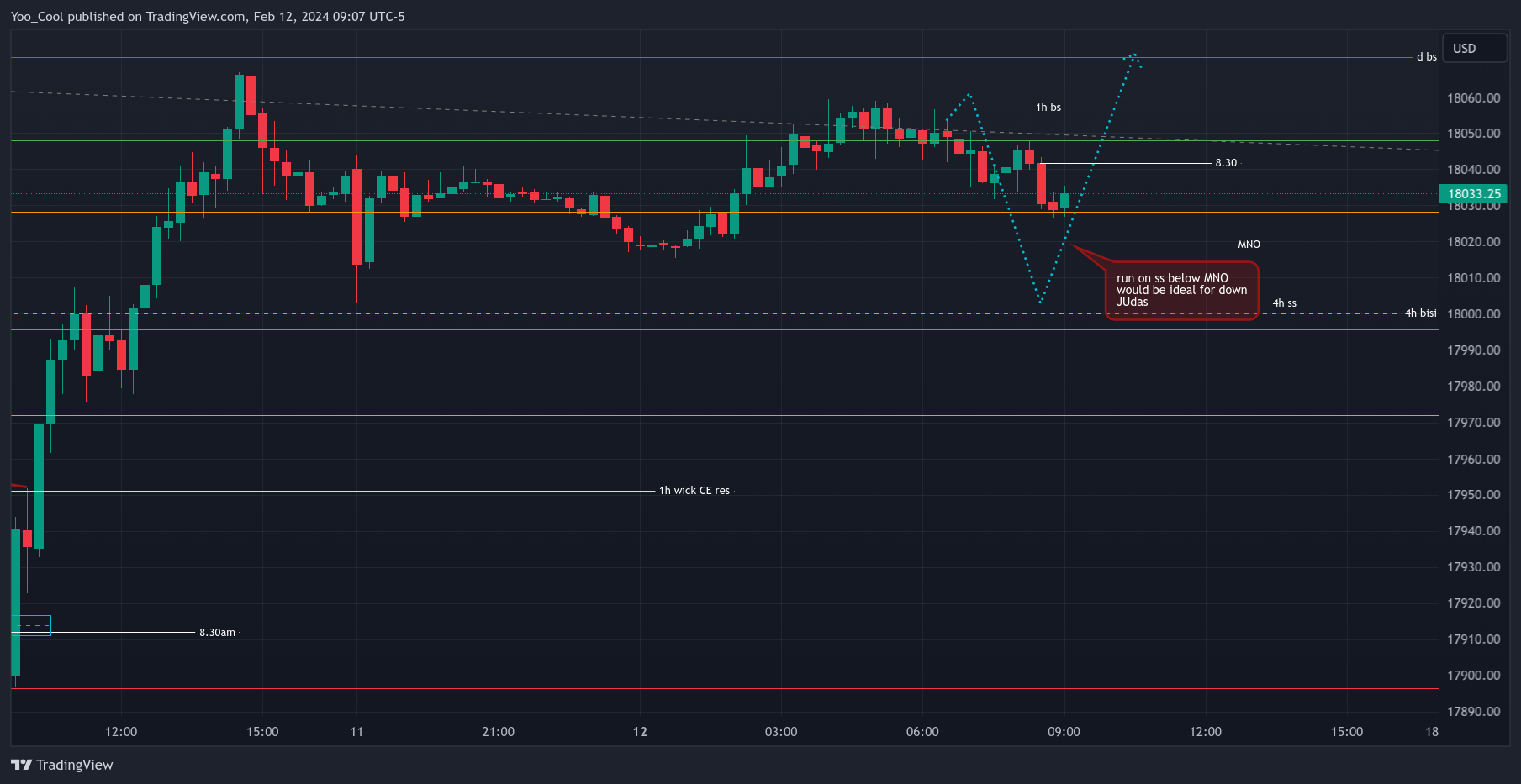Screen dimensions: 1521x784
Task: Click the 17900.00 price axis label
Action: 1473,676
